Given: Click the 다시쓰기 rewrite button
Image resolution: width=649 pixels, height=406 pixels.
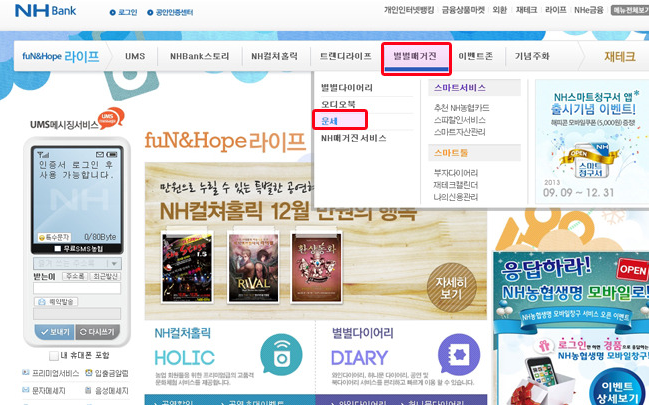Looking at the screenshot, I should pyautogui.click(x=98, y=332).
